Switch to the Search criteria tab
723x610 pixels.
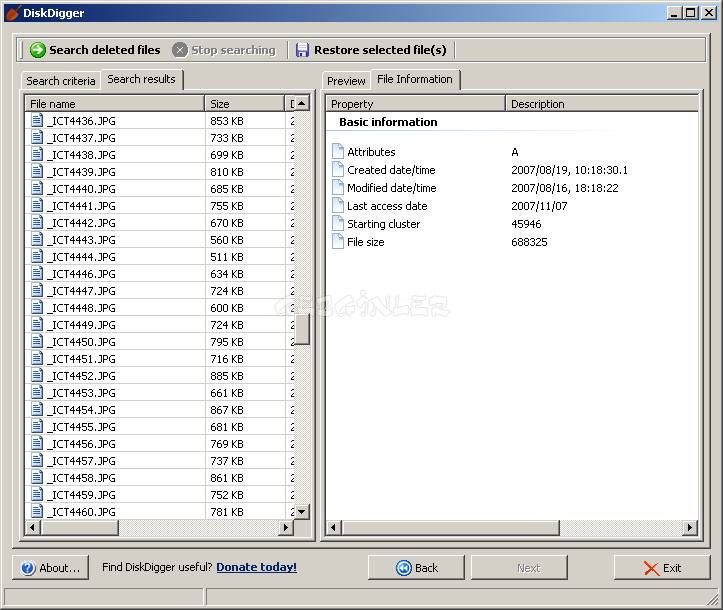point(61,81)
